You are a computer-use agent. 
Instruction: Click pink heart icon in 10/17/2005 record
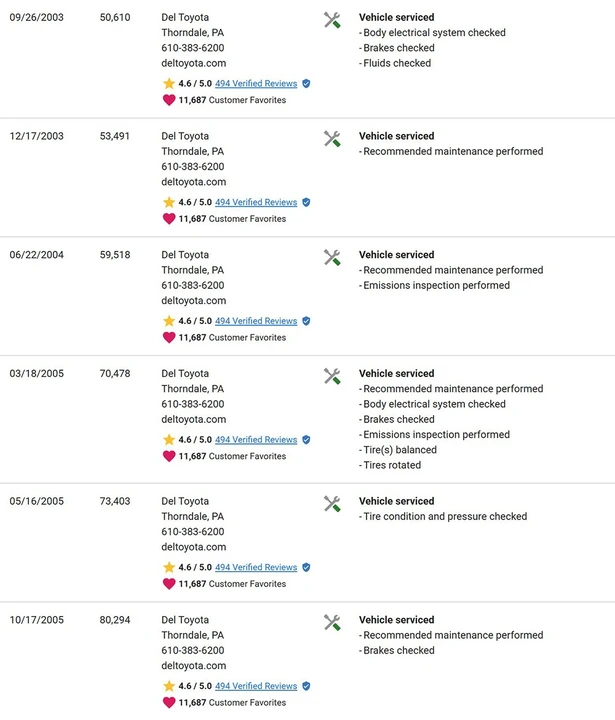(x=169, y=703)
